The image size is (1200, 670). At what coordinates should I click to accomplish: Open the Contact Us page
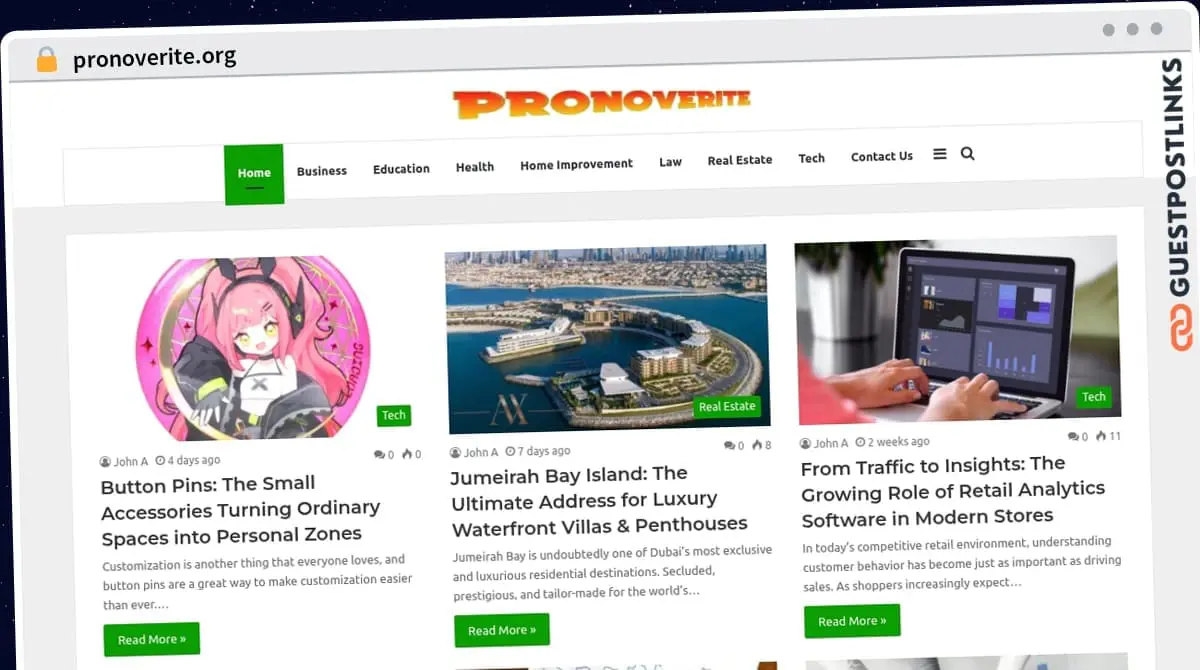tap(882, 156)
